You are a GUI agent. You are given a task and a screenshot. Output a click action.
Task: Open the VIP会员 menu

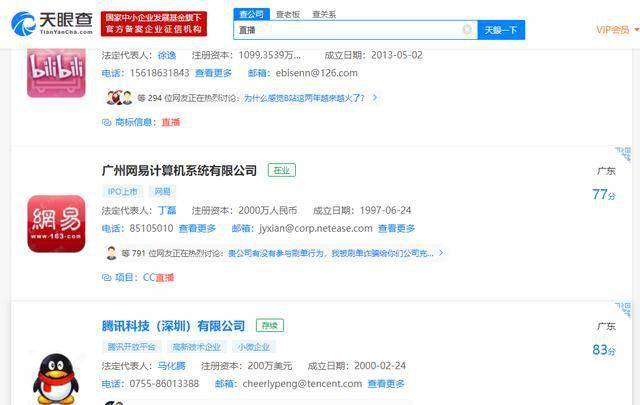click(x=612, y=30)
